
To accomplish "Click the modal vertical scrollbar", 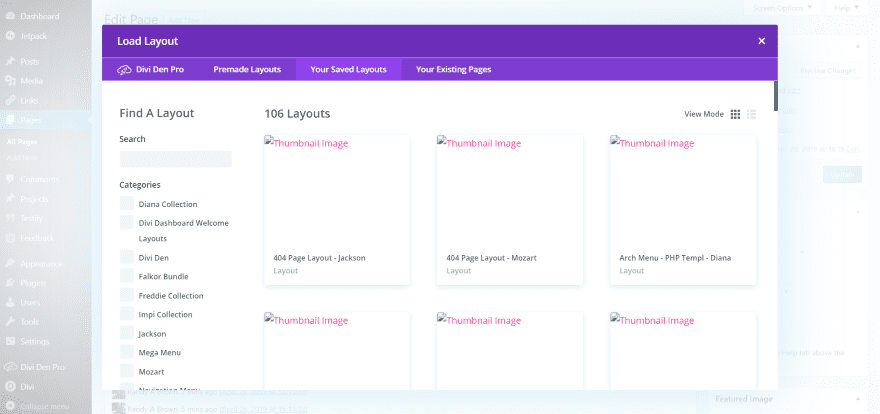I will [x=776, y=96].
